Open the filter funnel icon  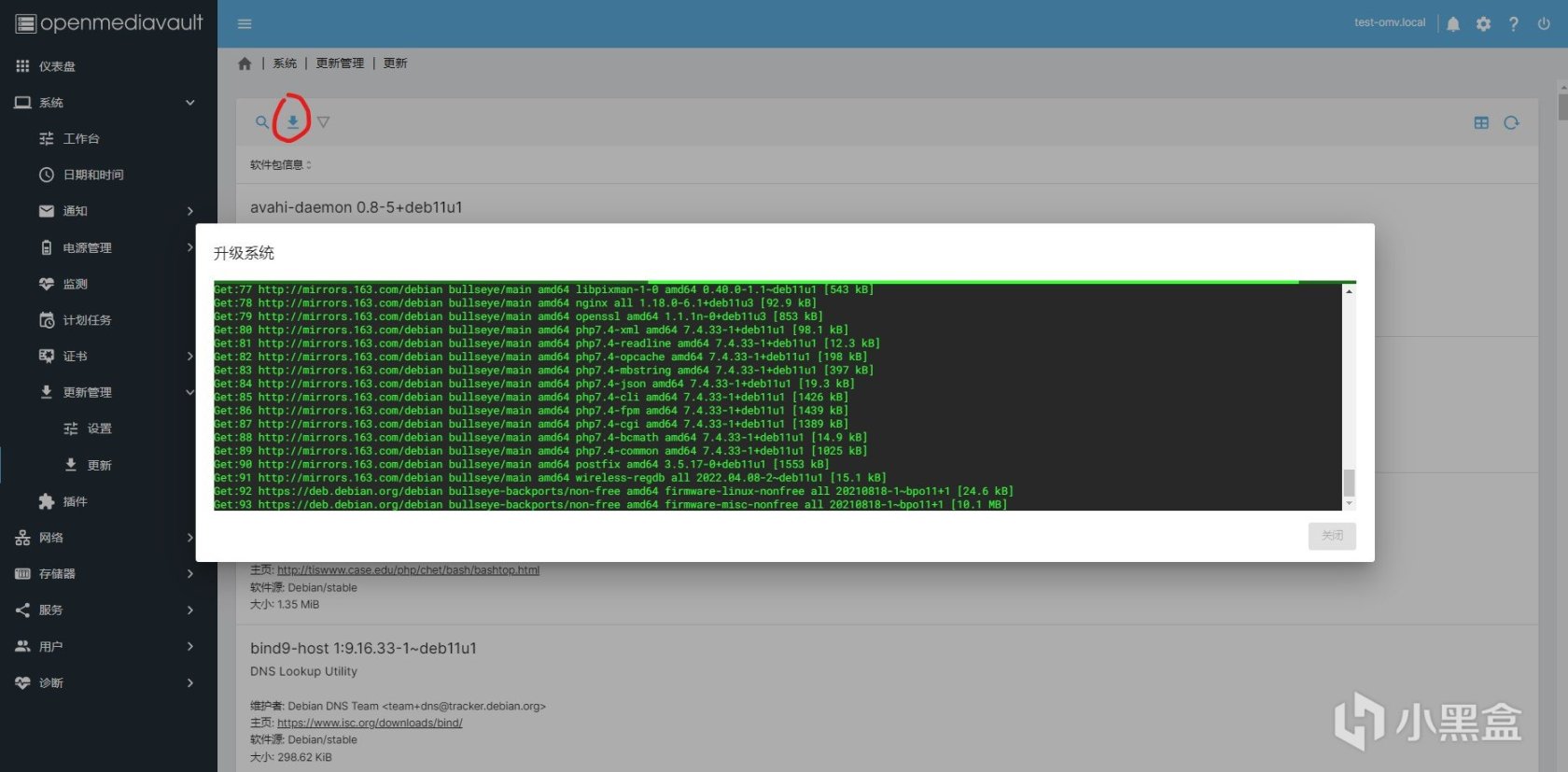(x=323, y=122)
